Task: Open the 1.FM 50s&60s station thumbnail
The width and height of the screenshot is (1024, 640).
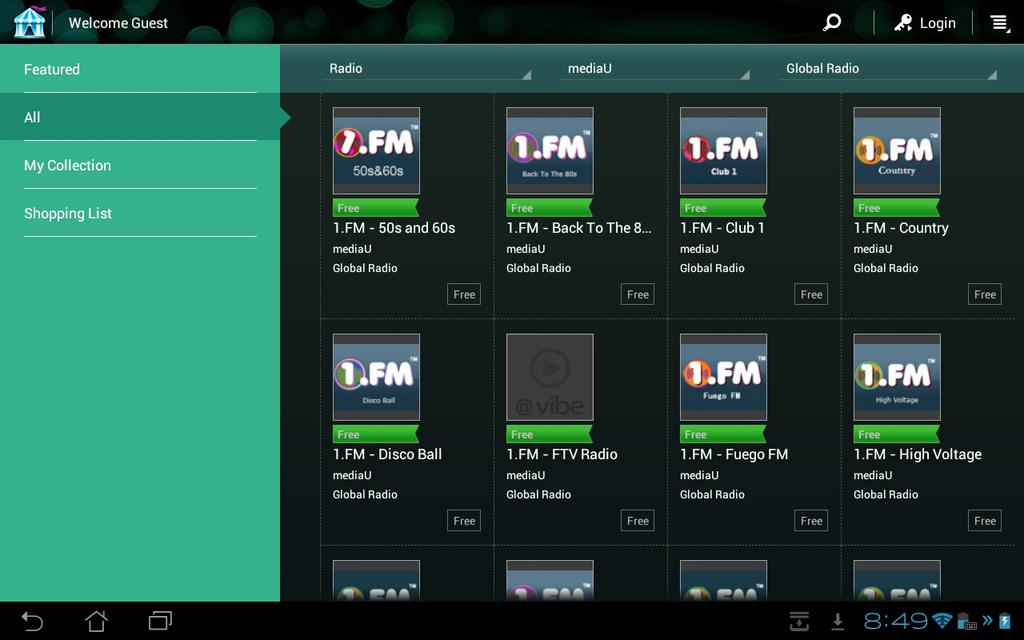Action: coord(376,151)
